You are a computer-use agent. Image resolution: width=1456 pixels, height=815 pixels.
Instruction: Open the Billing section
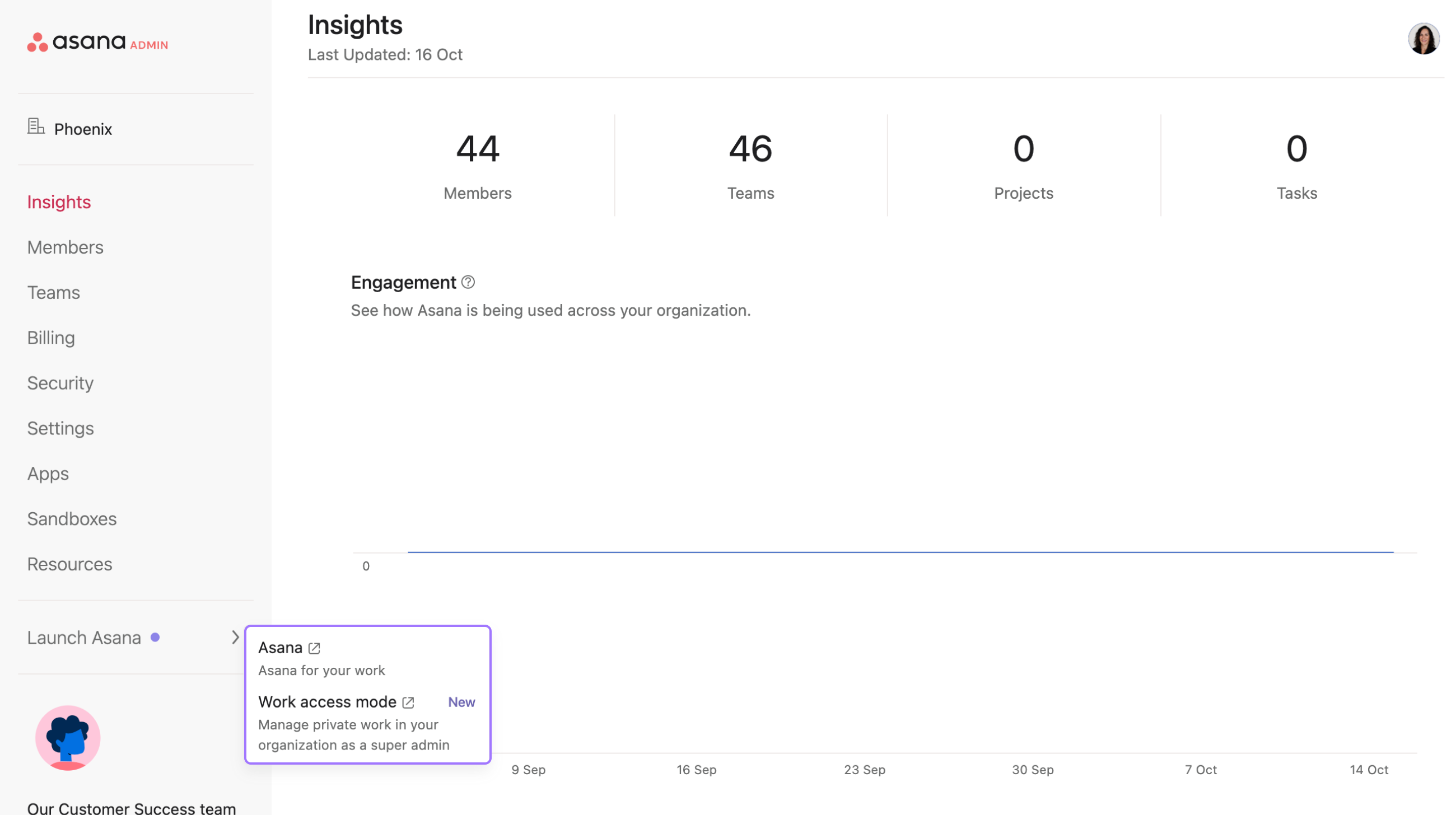[51, 338]
